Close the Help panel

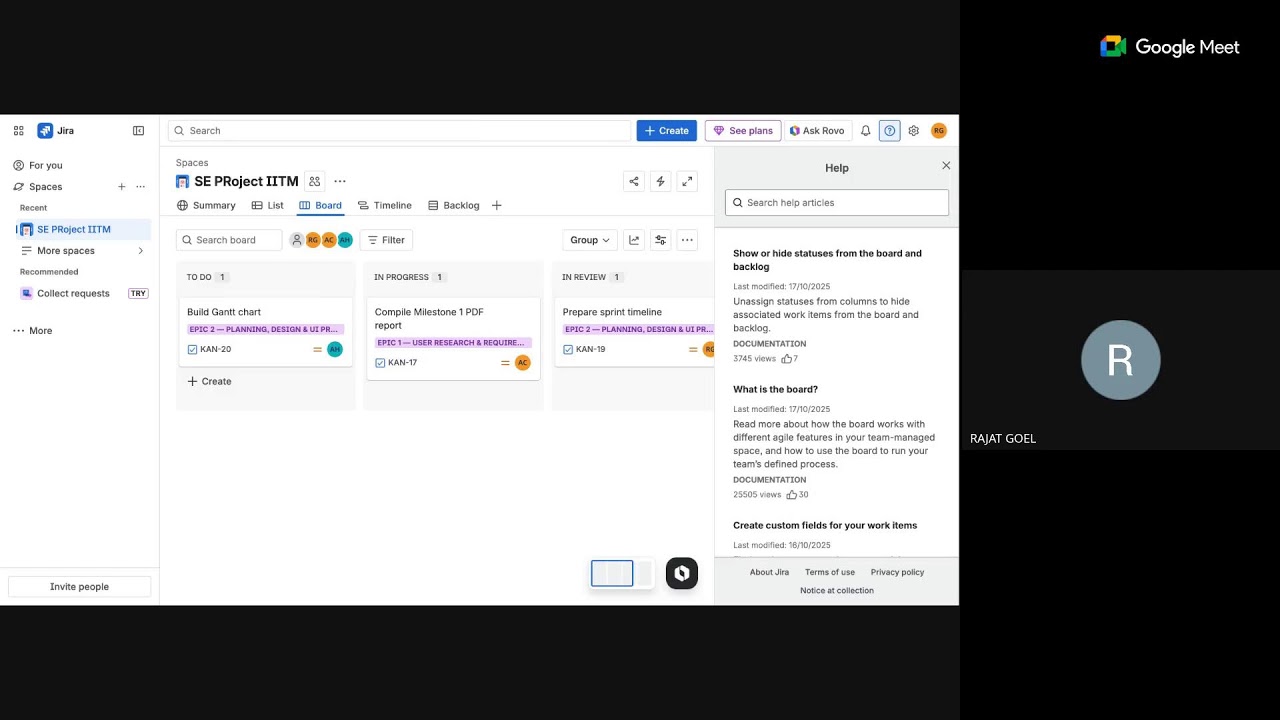[x=946, y=166]
